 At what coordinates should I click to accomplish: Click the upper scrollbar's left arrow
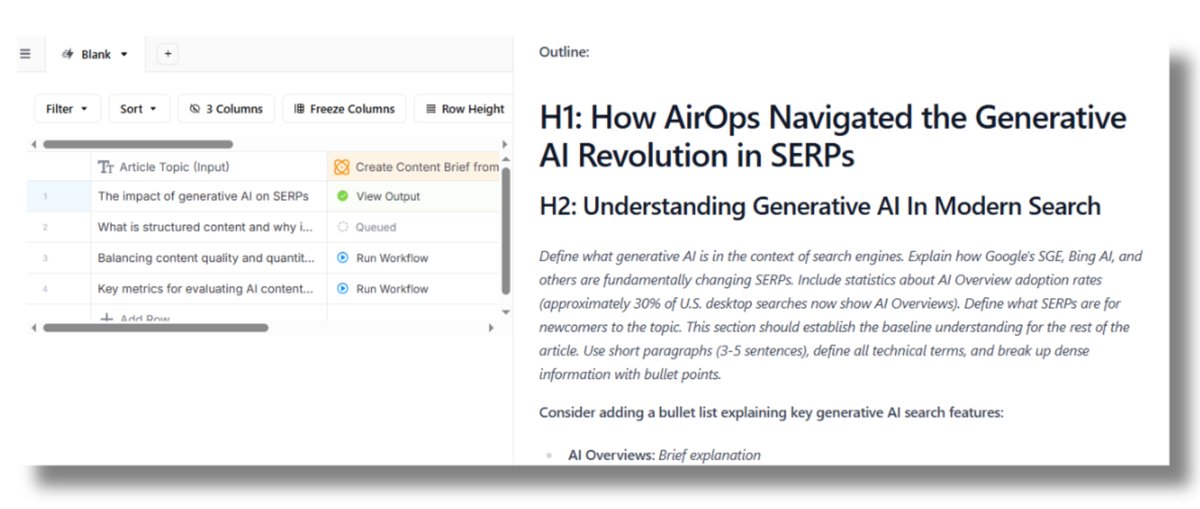click(x=34, y=144)
